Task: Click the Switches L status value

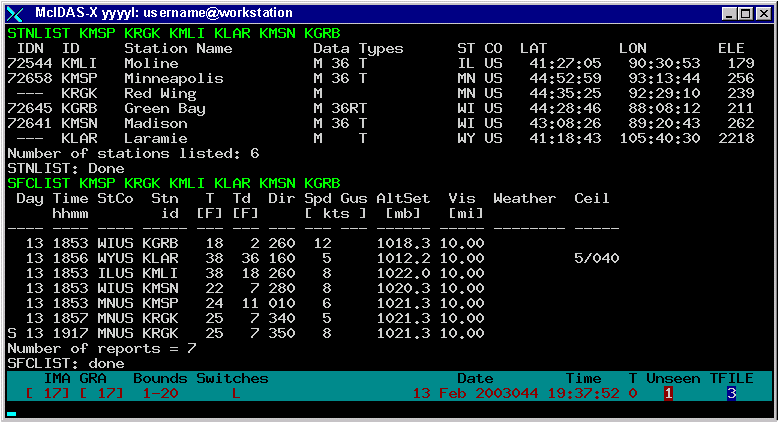Action: coord(234,393)
